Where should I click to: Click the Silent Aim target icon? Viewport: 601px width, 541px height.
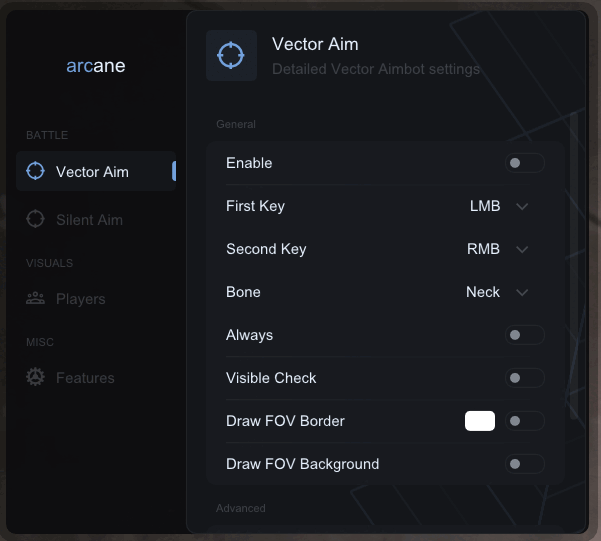click(36, 219)
